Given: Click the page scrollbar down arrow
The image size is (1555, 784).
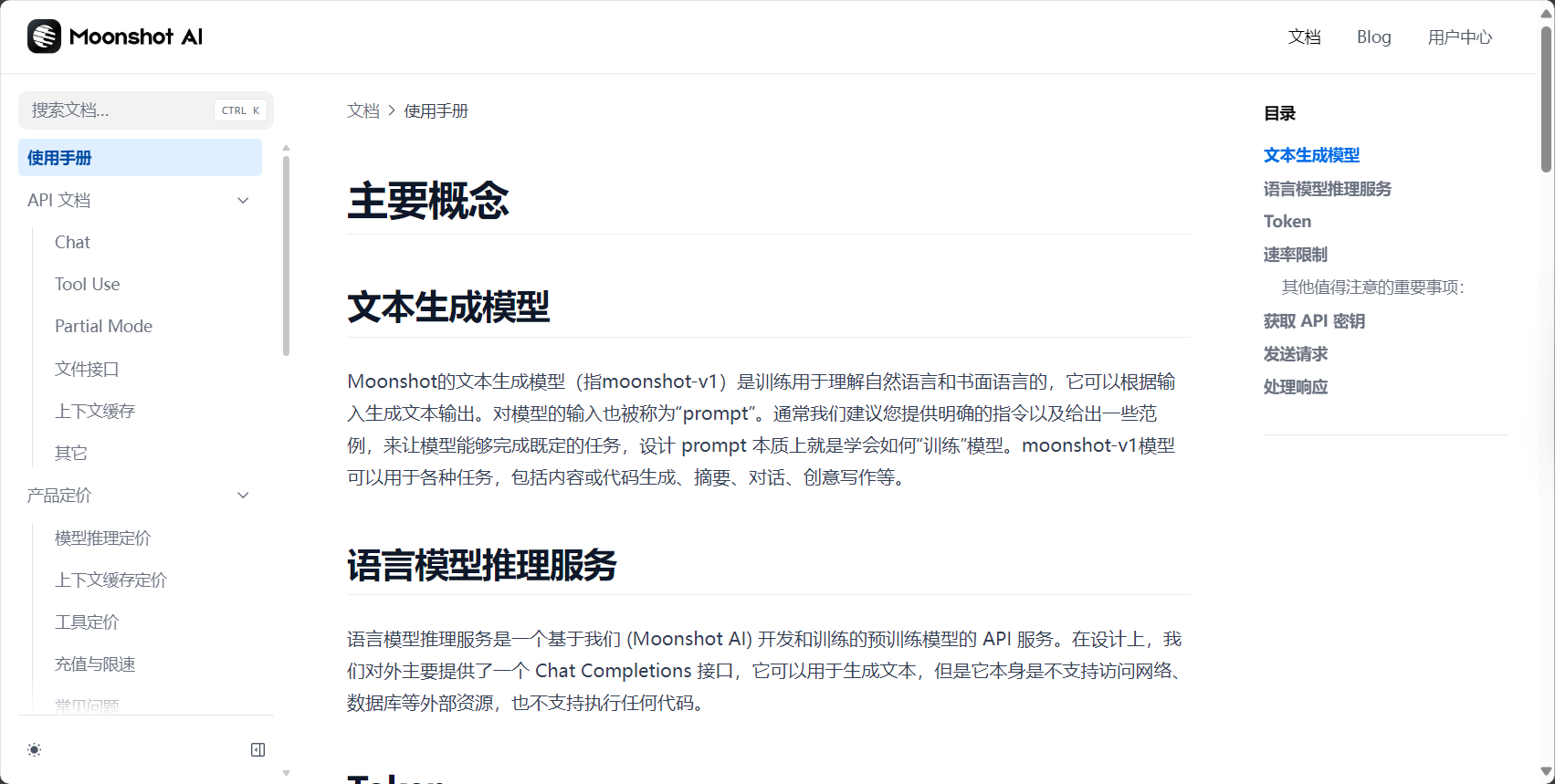Looking at the screenshot, I should tap(1546, 772).
